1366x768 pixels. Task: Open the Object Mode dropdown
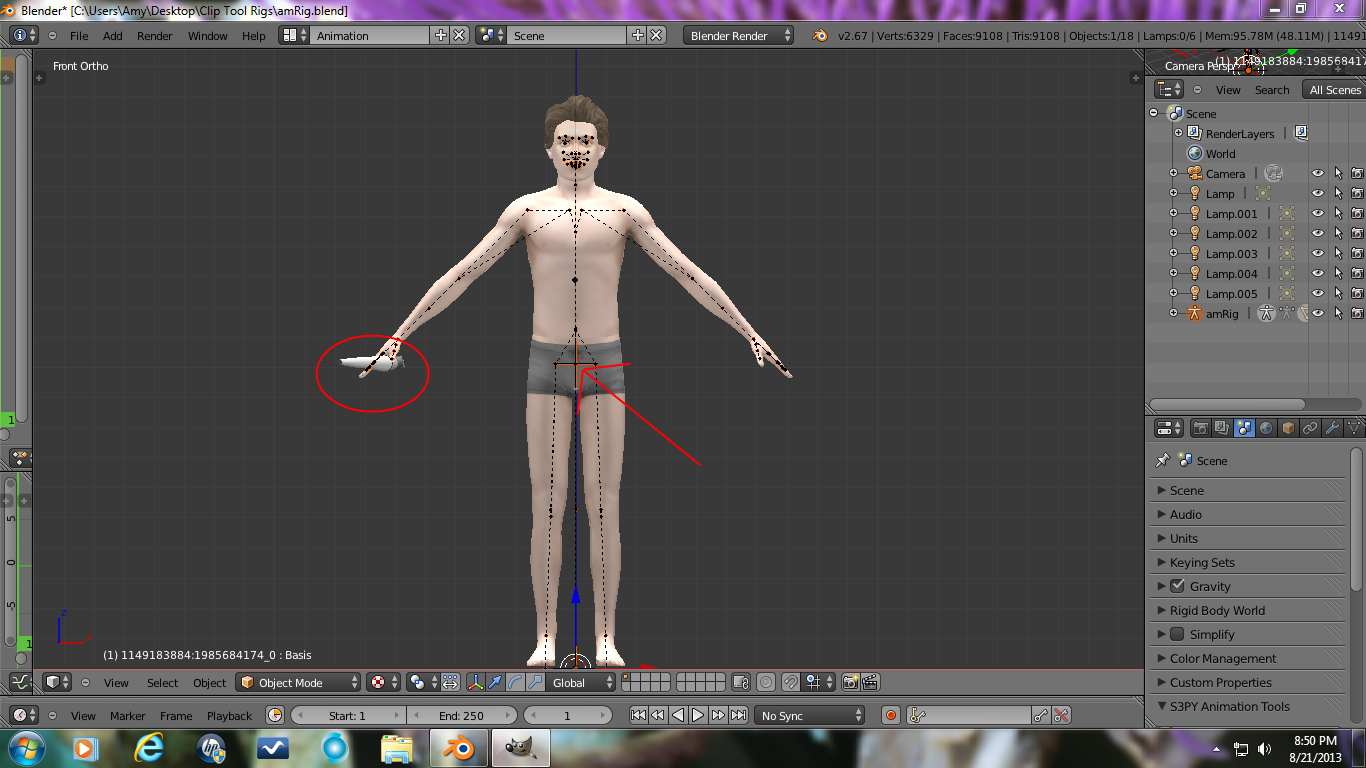[298, 682]
